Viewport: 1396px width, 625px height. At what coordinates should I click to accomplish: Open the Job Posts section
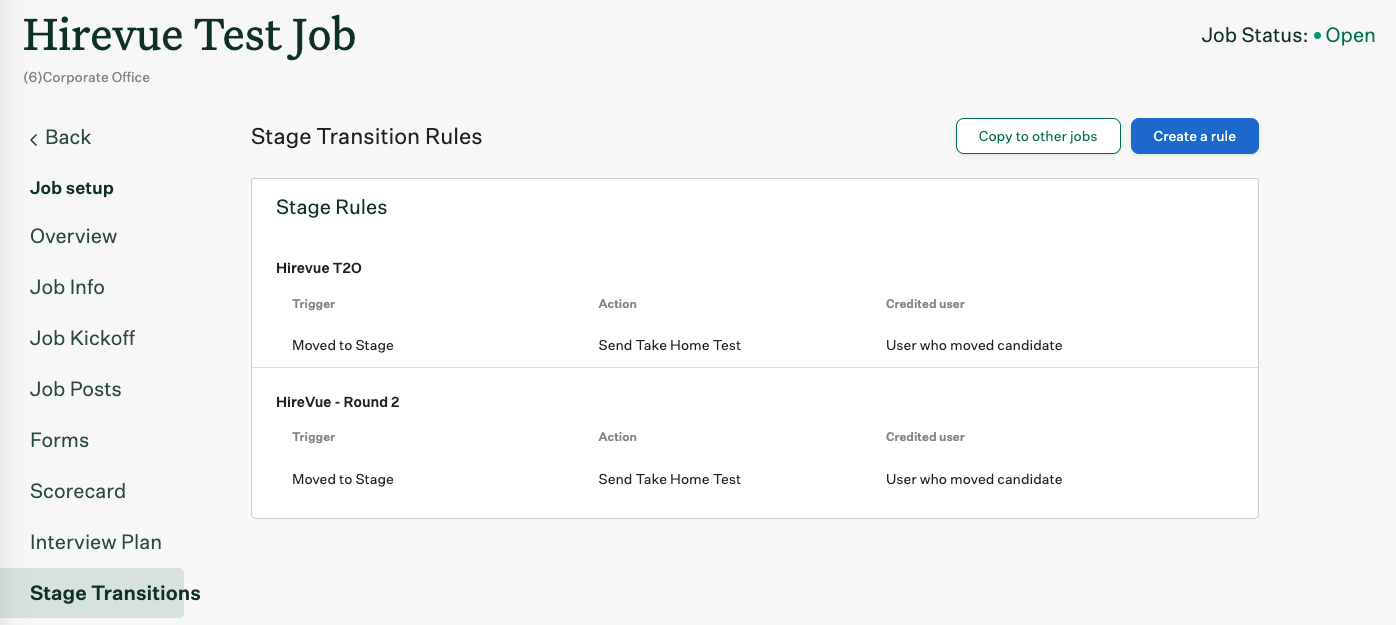point(75,389)
